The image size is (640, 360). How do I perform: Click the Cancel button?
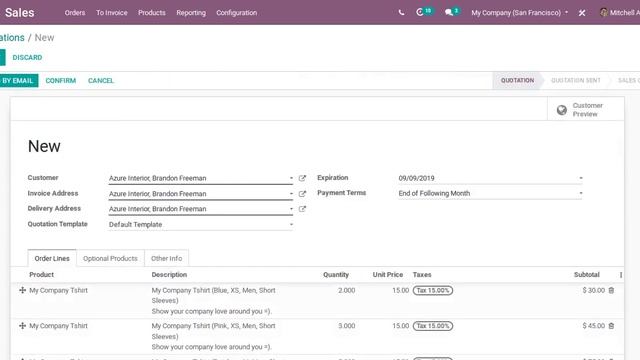click(101, 80)
